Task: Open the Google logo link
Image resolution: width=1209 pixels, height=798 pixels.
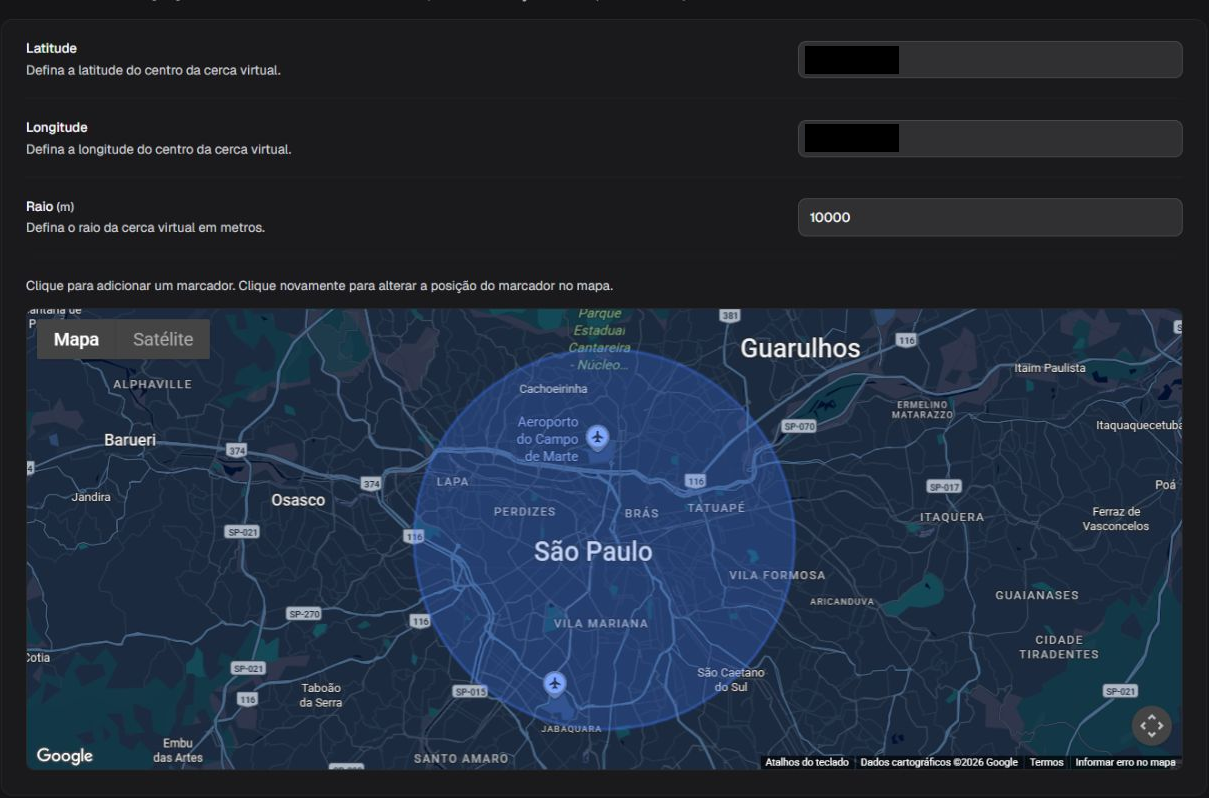Action: (65, 756)
